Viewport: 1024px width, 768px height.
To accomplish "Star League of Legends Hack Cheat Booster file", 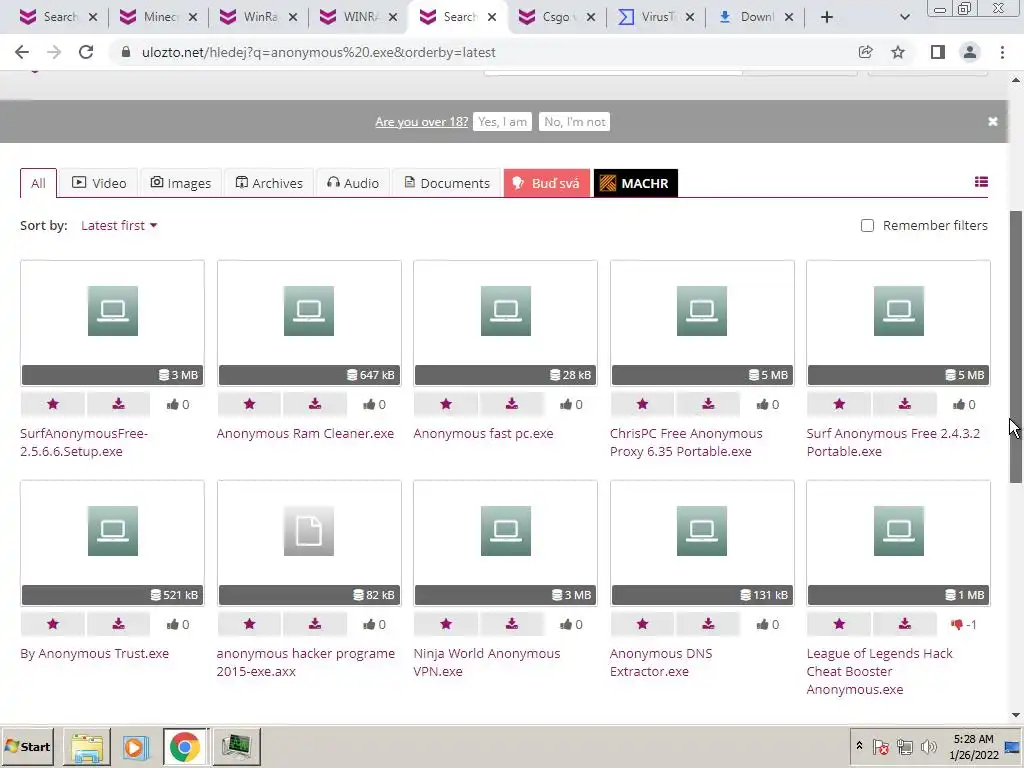I will pos(839,624).
